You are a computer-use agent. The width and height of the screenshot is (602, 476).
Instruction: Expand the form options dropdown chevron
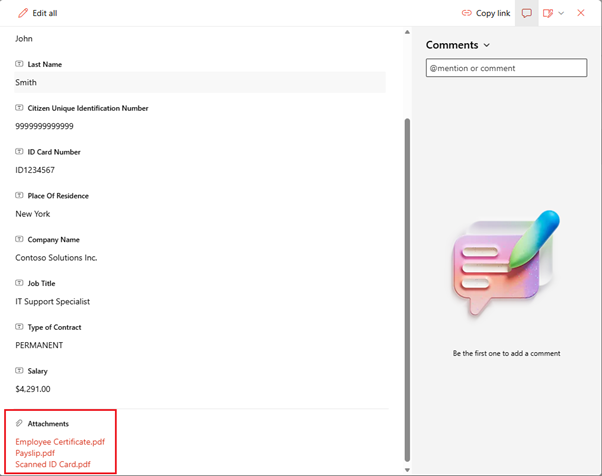[561, 13]
